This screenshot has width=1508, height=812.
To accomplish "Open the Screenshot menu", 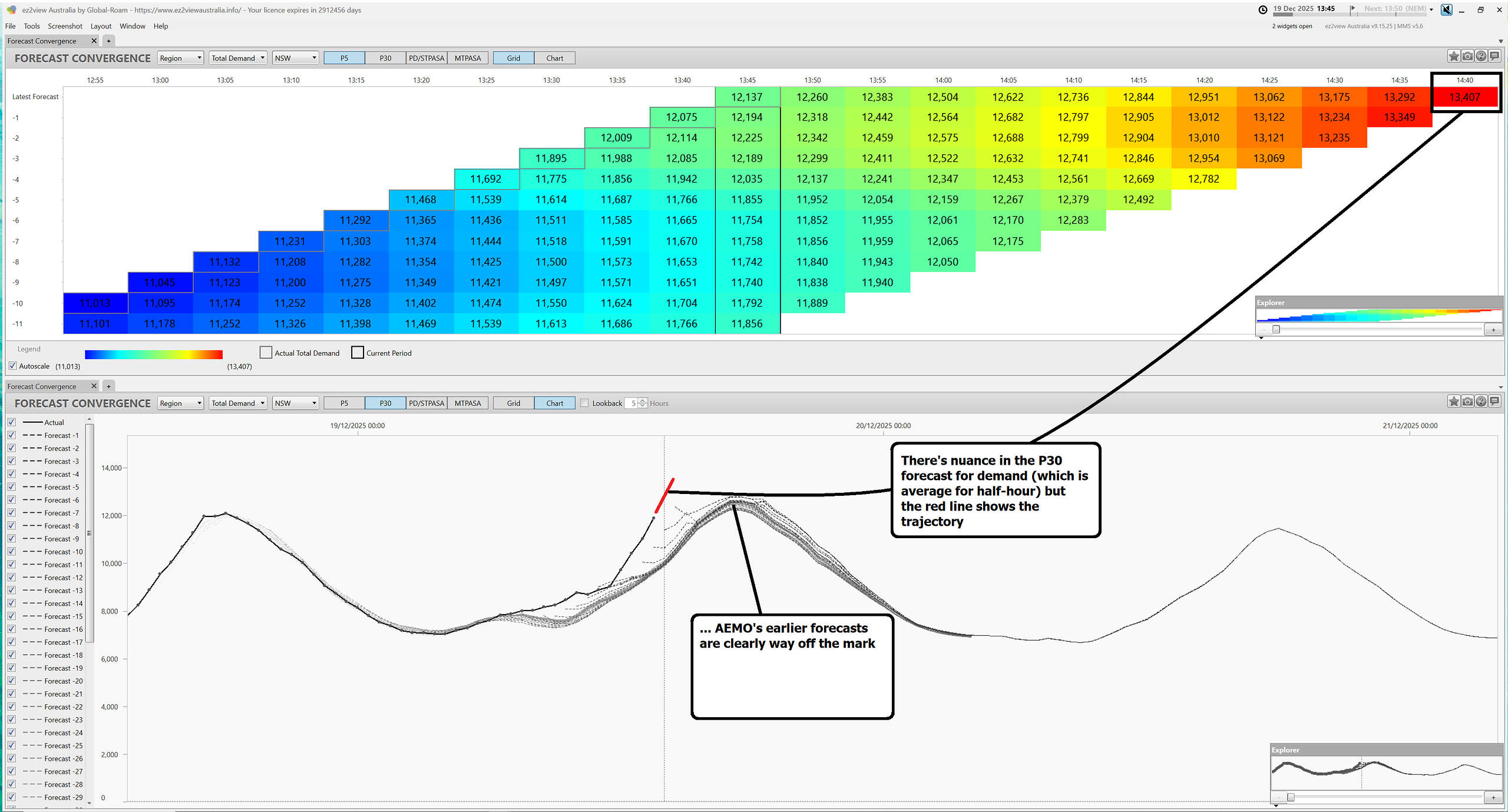I will pyautogui.click(x=65, y=26).
